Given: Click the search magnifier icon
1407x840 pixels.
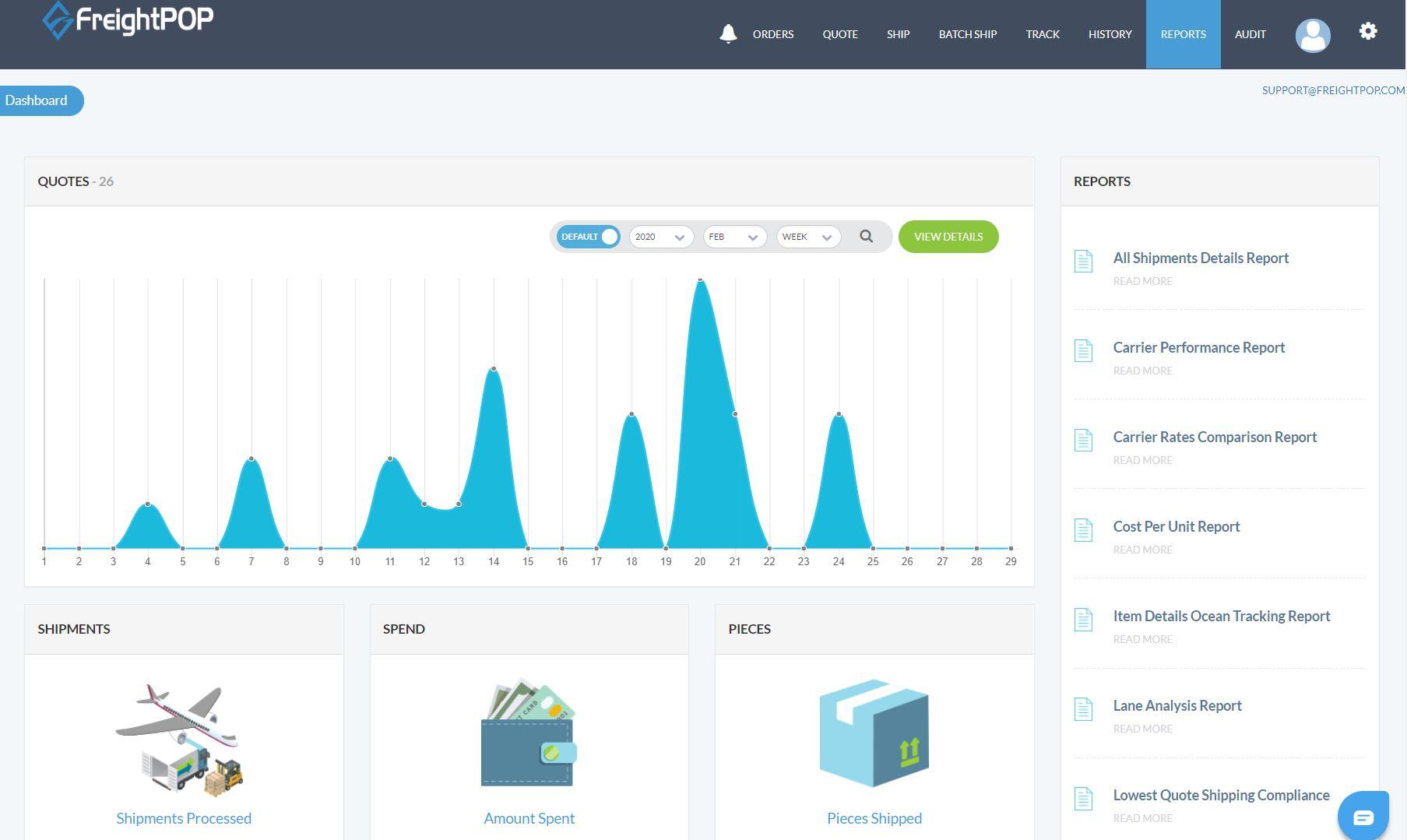Looking at the screenshot, I should (866, 237).
